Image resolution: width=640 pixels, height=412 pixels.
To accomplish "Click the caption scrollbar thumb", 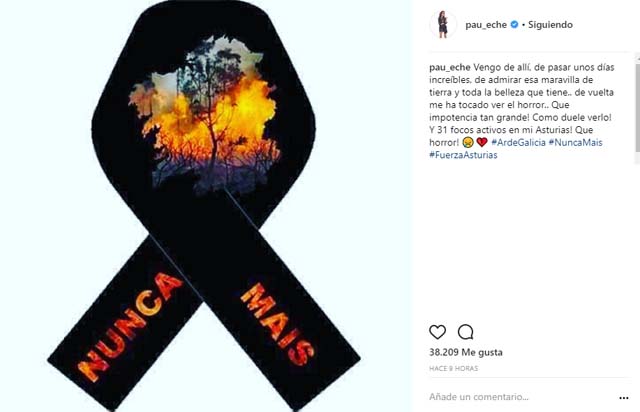I will [x=638, y=108].
